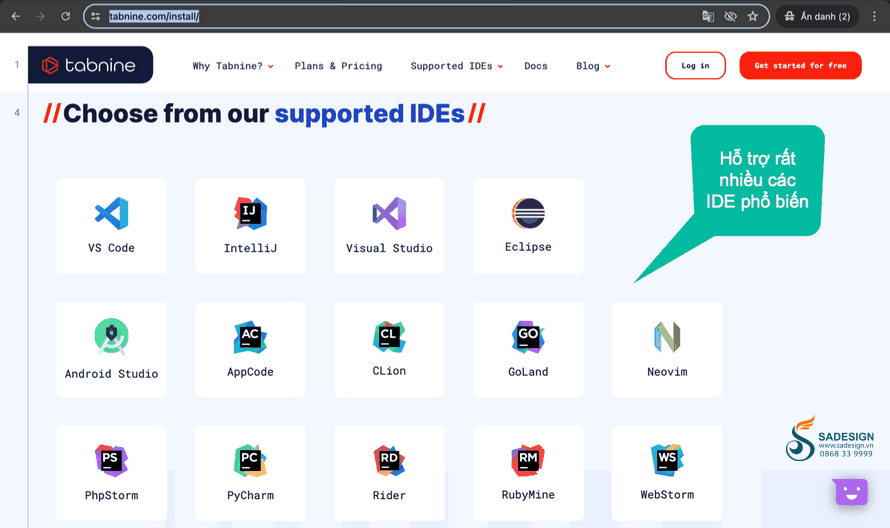Click 'Get started for free' button
The width and height of the screenshot is (890, 528).
coord(800,65)
